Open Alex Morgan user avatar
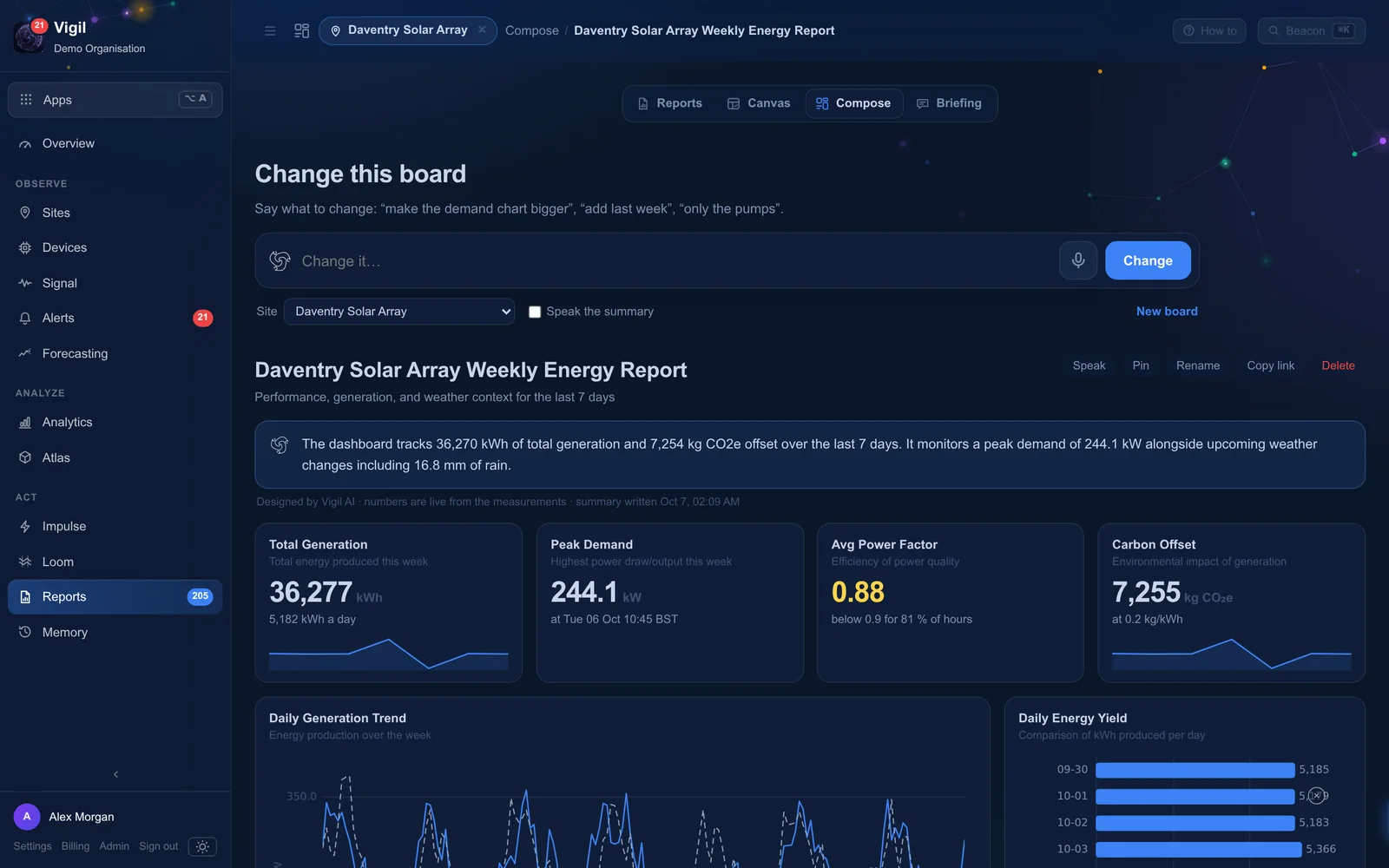 [27, 817]
